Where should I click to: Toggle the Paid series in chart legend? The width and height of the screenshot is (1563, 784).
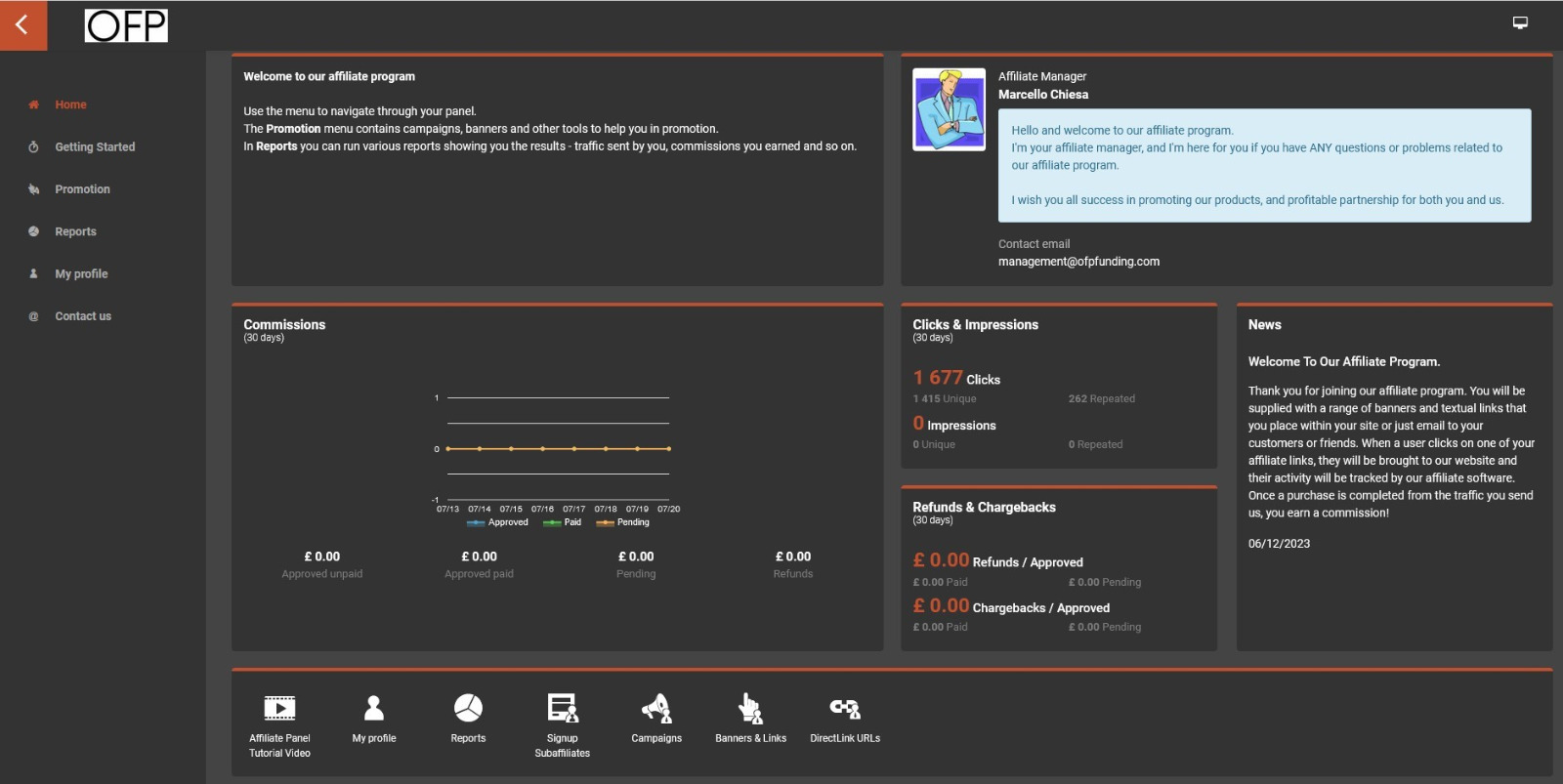tap(563, 522)
